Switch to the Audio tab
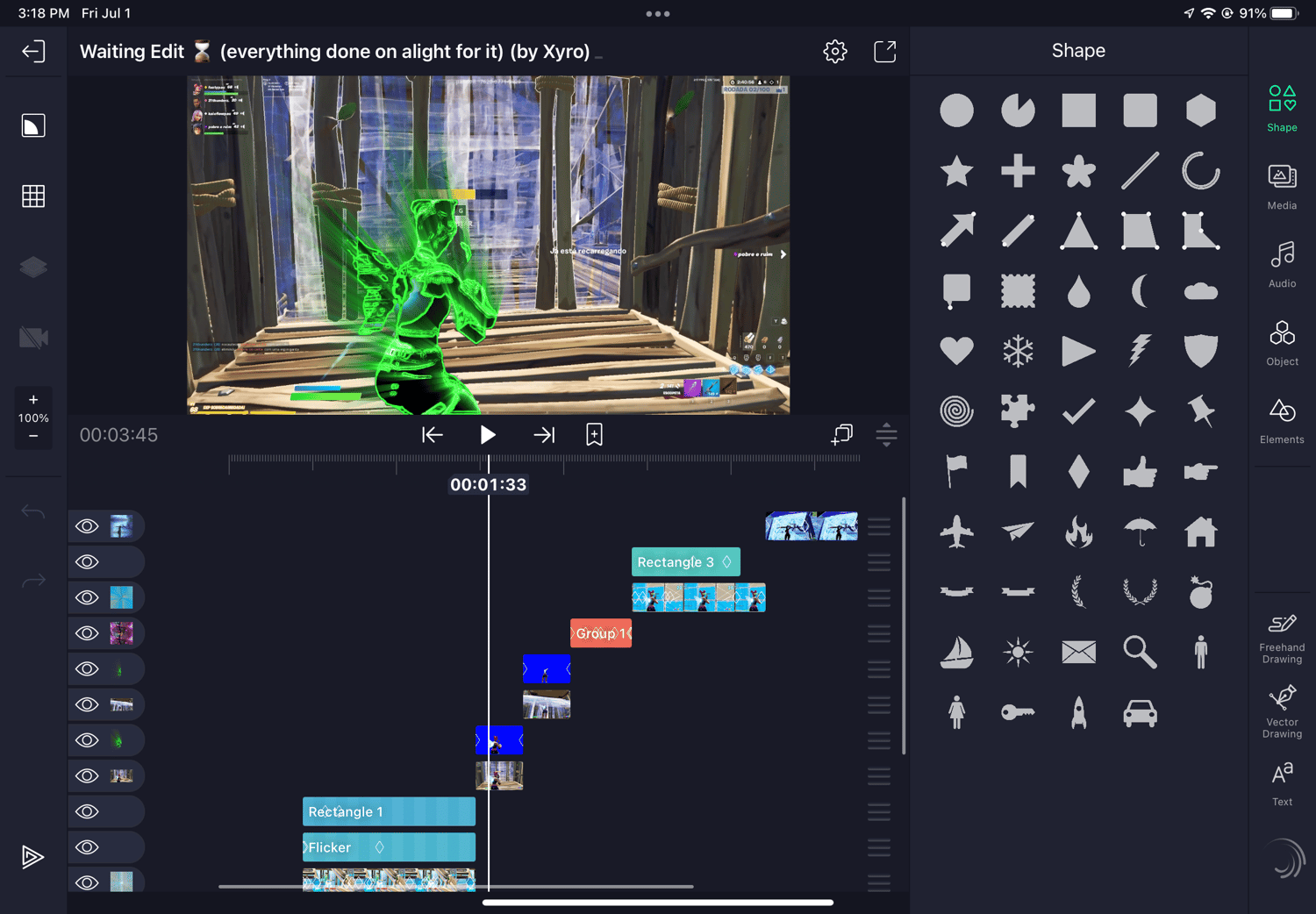The height and width of the screenshot is (914, 1316). pyautogui.click(x=1282, y=265)
